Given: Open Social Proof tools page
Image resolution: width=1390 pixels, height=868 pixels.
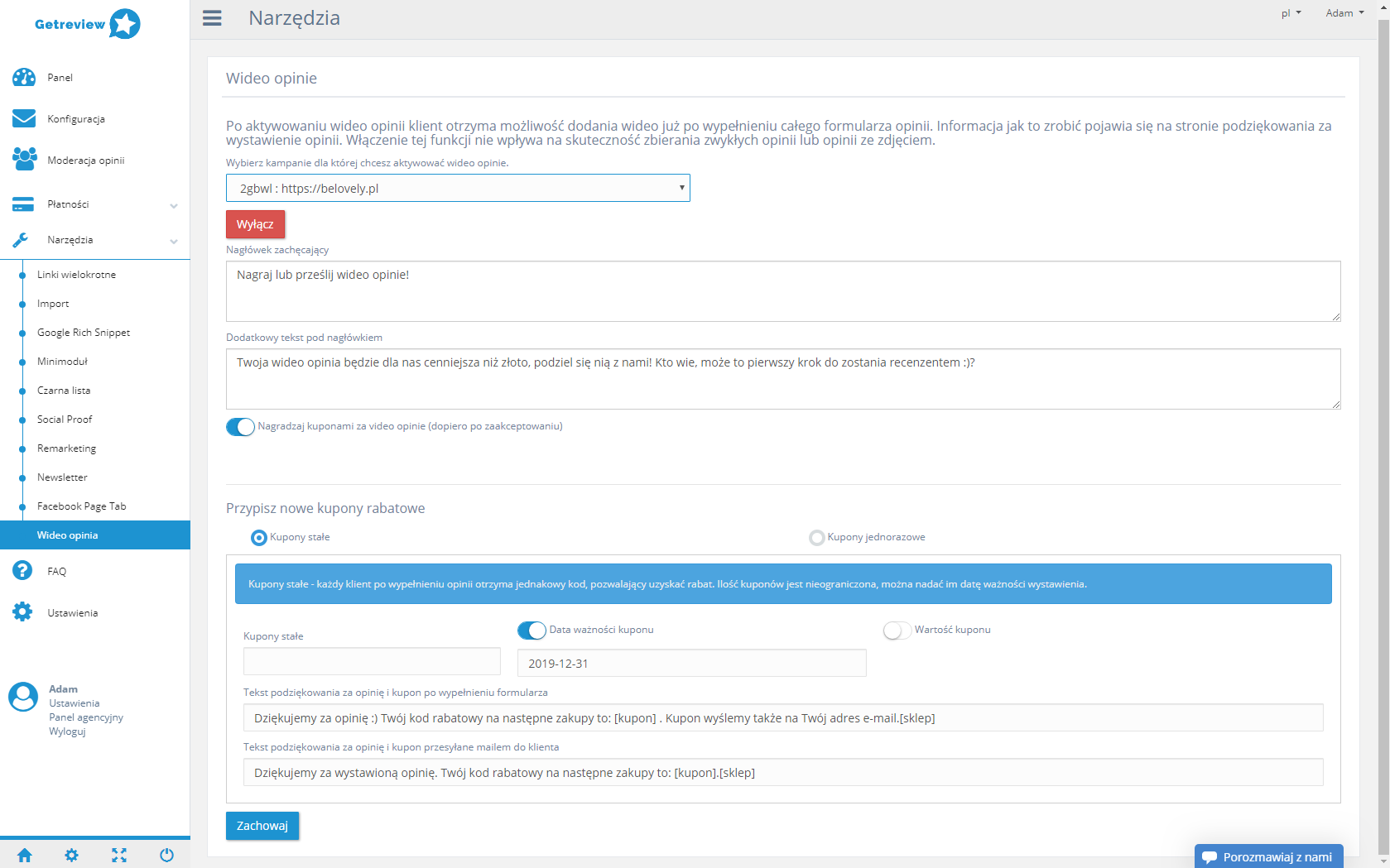Looking at the screenshot, I should point(65,420).
